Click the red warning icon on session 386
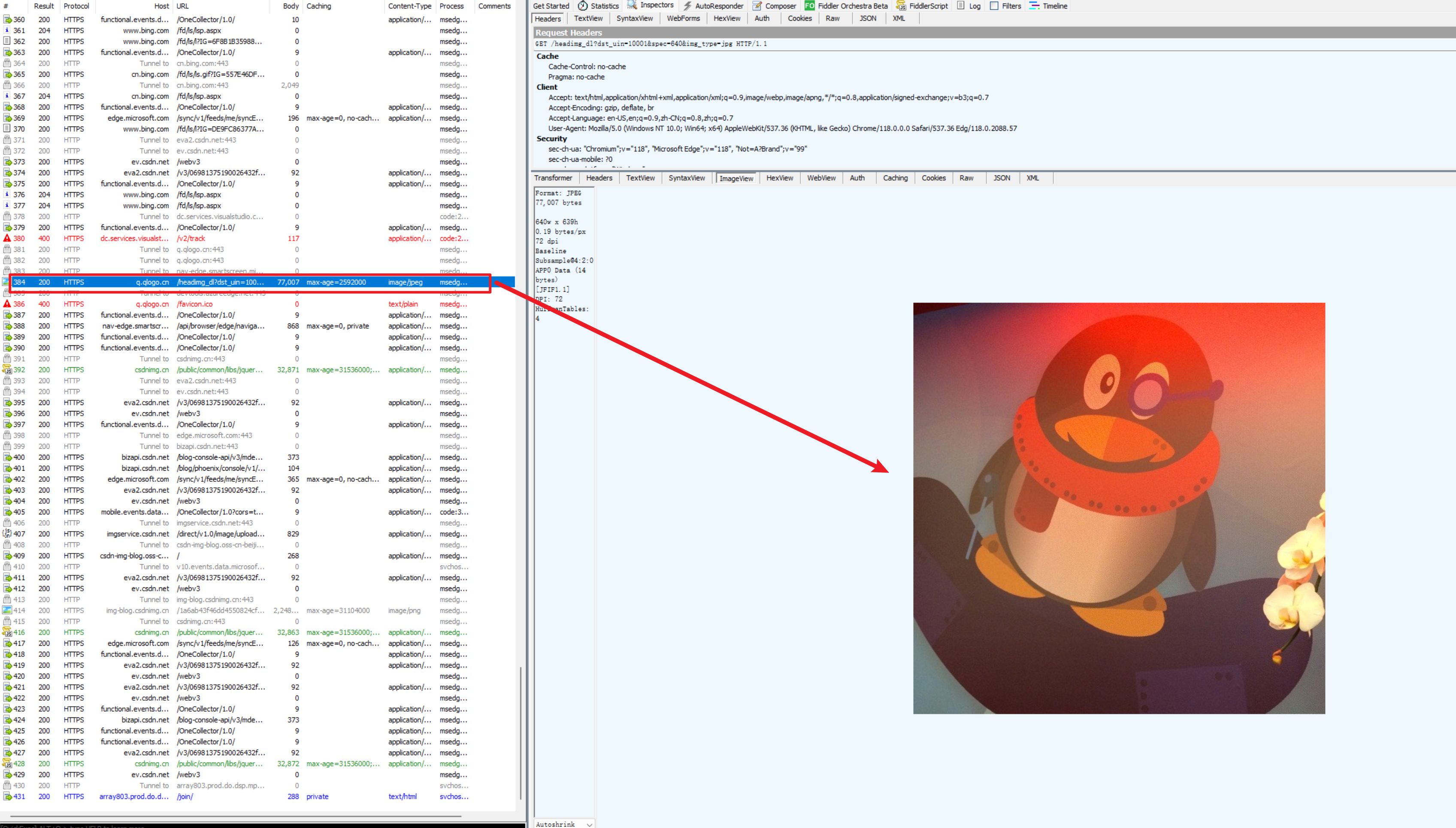This screenshot has width=1456, height=828. pyautogui.click(x=7, y=304)
